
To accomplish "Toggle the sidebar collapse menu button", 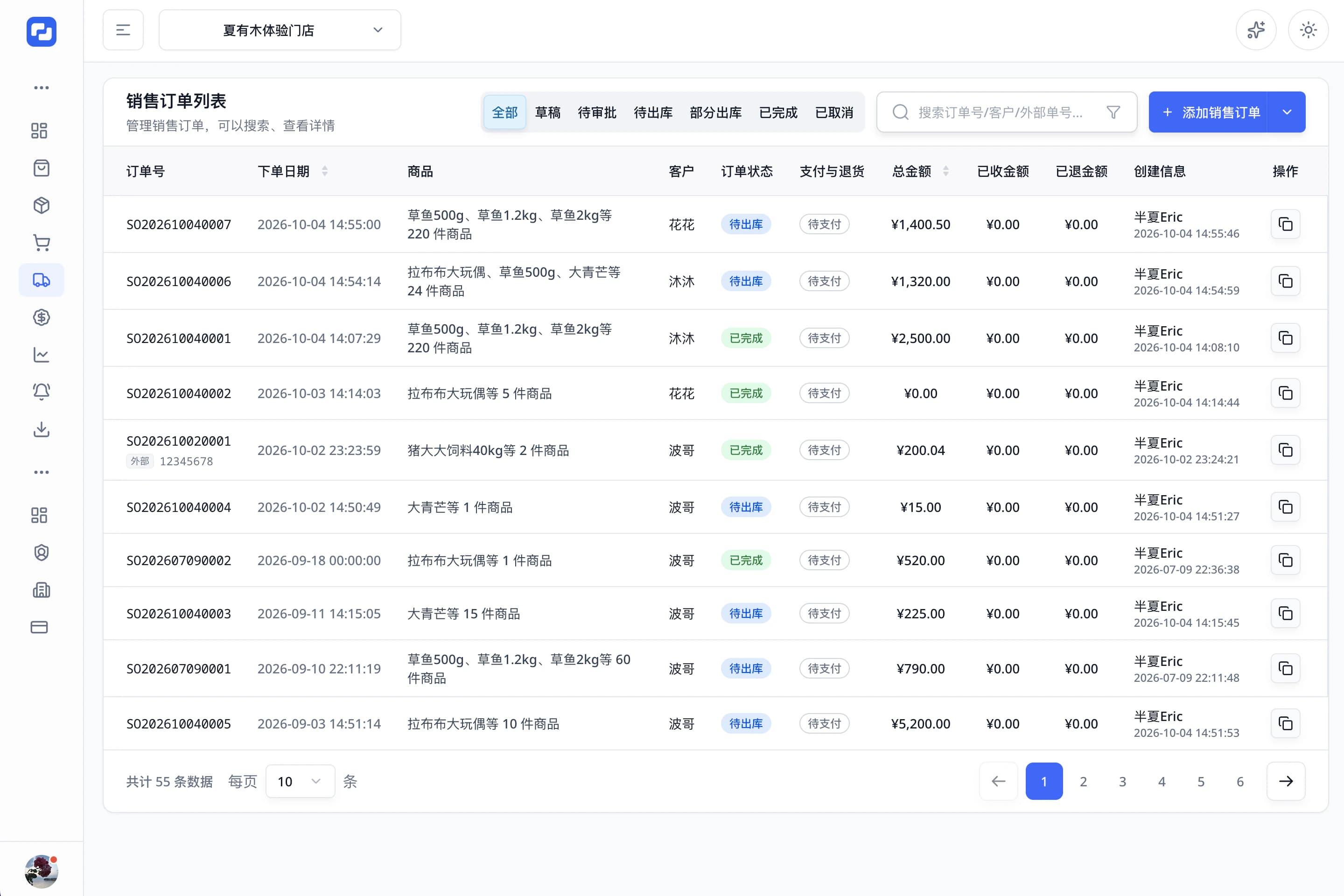I will pyautogui.click(x=123, y=30).
